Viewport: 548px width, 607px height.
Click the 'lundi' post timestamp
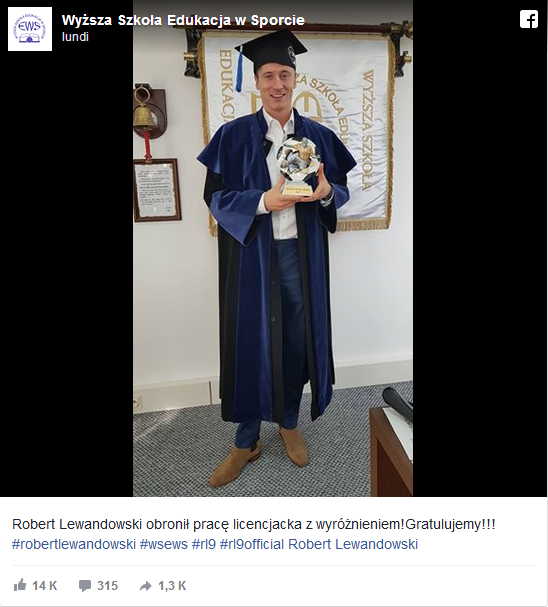tap(75, 37)
